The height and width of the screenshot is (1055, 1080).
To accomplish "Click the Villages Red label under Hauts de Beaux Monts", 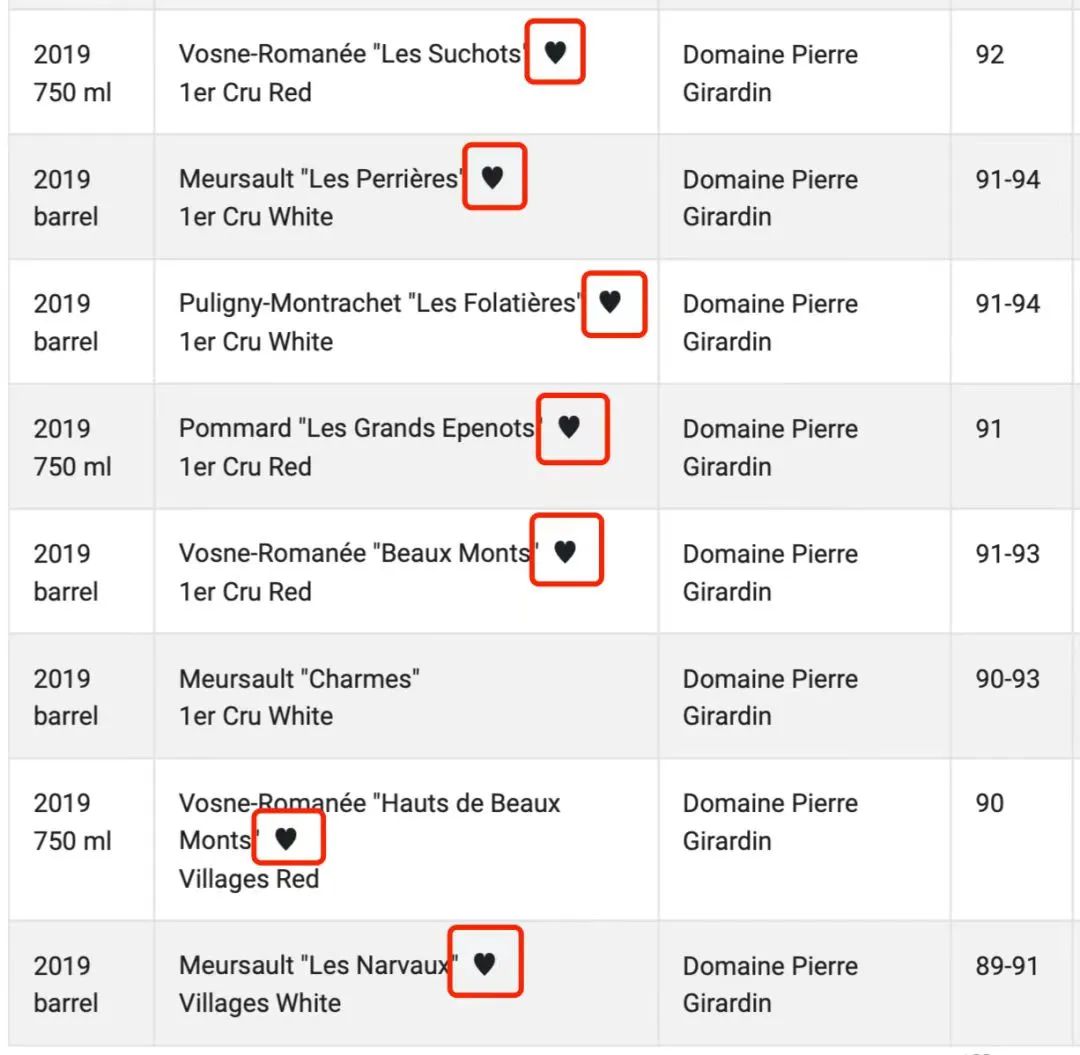I will 249,879.
